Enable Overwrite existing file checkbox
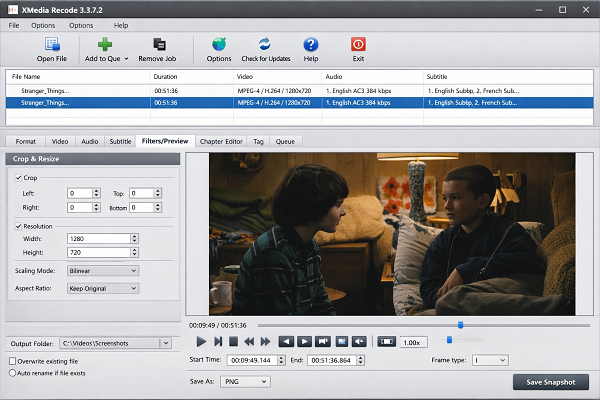Viewport: 600px width, 400px height. click(12, 360)
